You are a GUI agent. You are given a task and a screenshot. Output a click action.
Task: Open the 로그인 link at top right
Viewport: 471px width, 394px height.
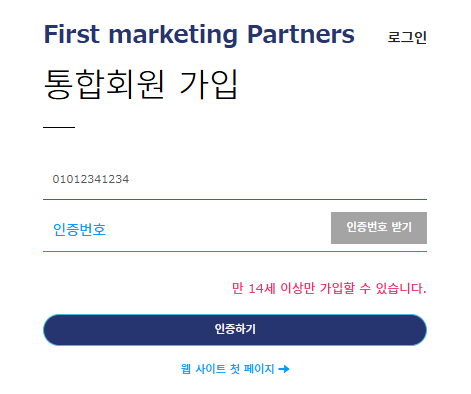[407, 37]
